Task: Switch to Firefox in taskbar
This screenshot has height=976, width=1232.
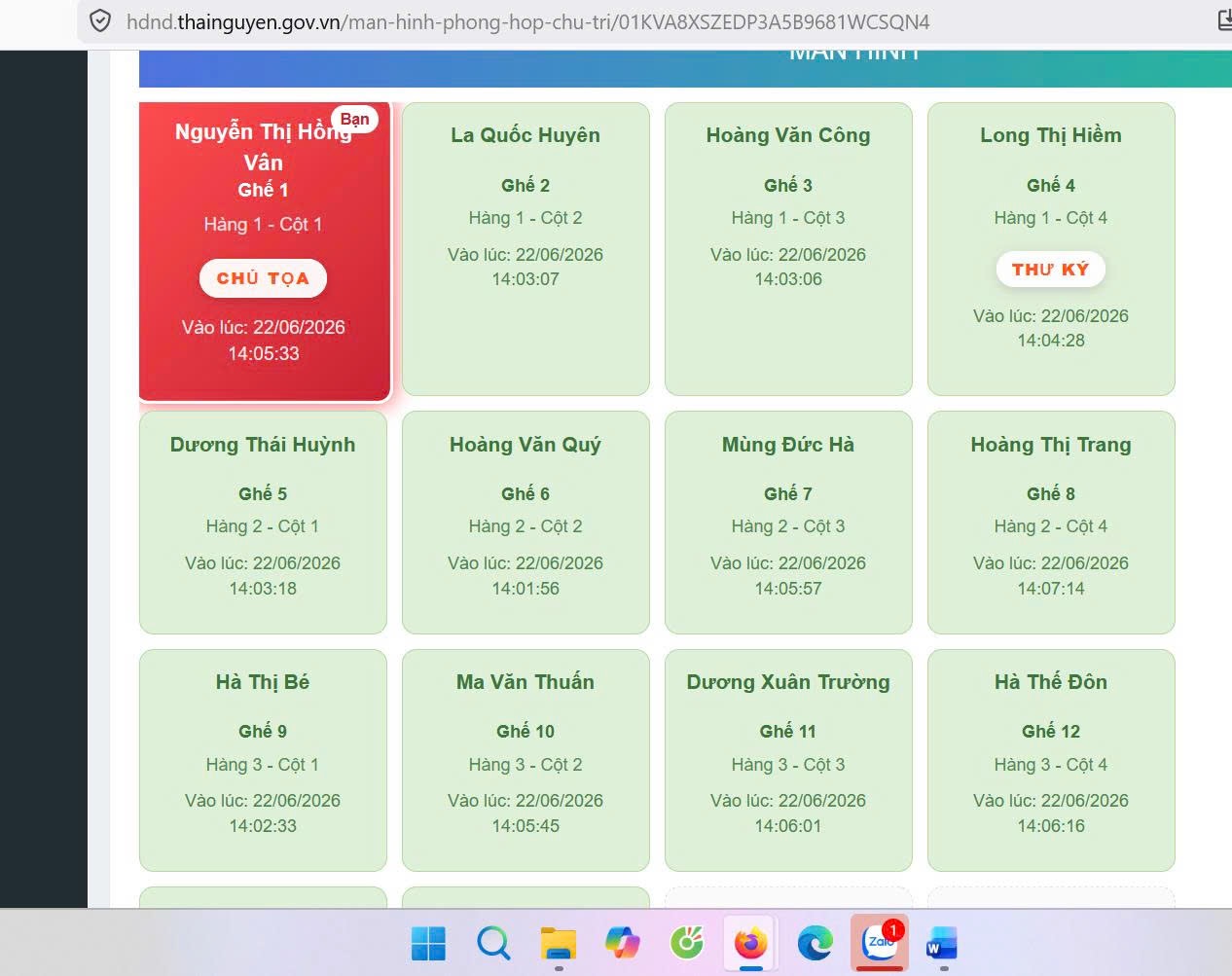Action: tap(750, 943)
